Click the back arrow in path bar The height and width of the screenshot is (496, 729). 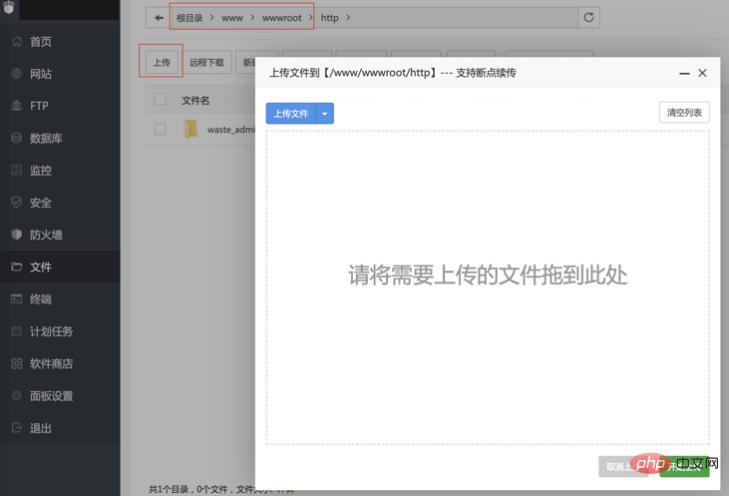click(159, 18)
